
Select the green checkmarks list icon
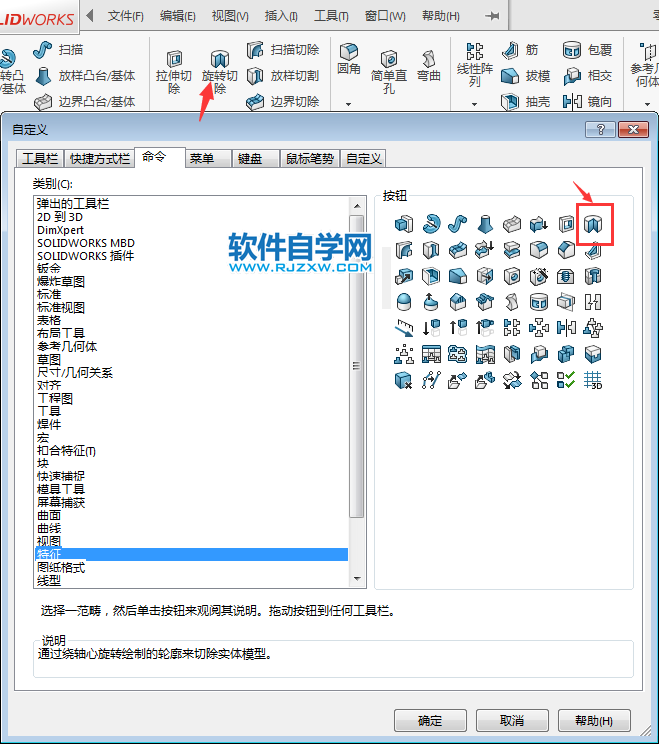click(566, 380)
